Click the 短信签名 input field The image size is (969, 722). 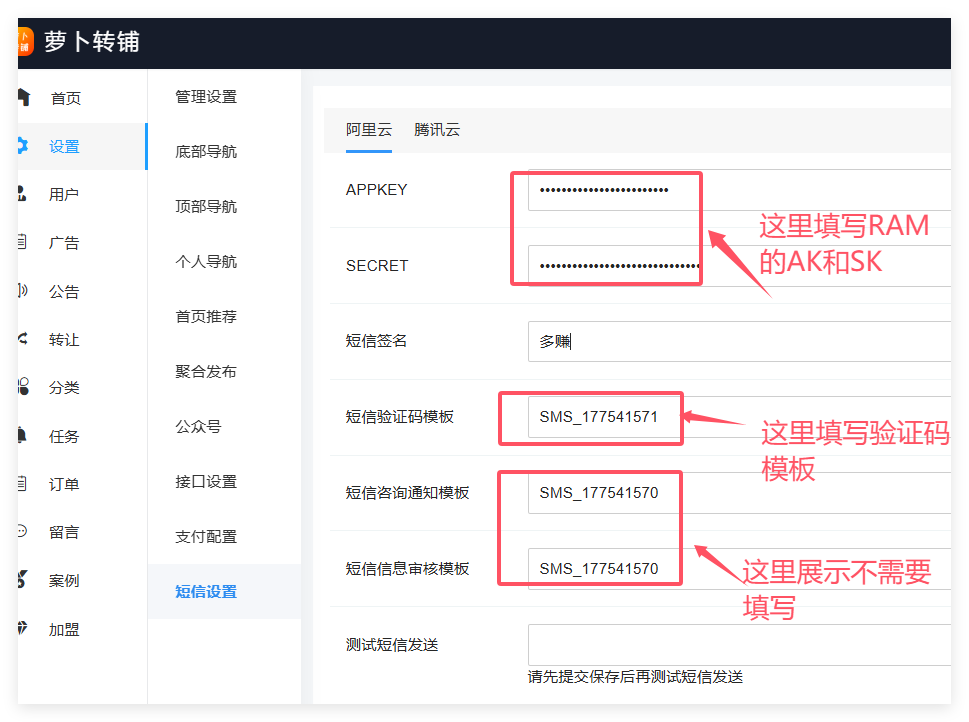coord(739,341)
